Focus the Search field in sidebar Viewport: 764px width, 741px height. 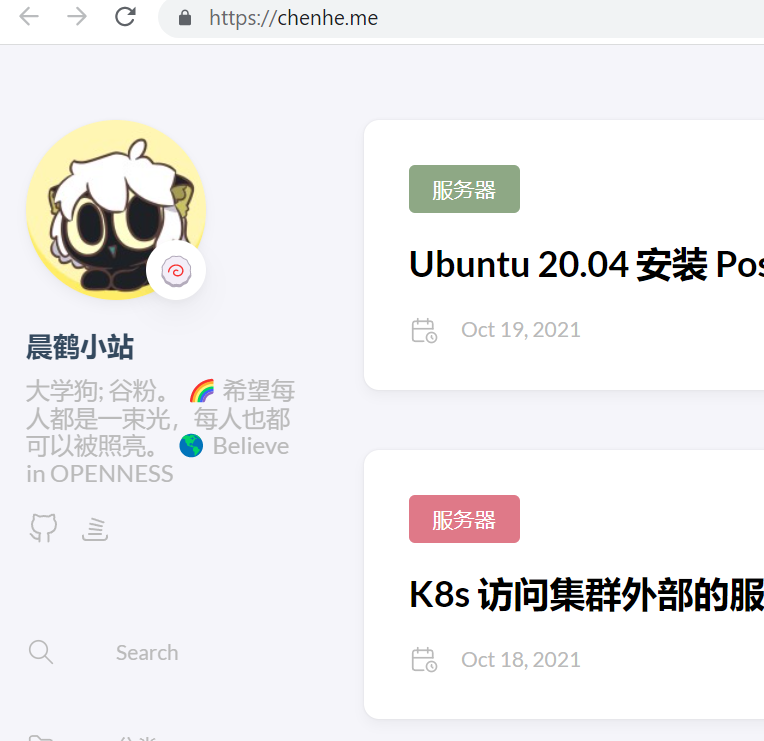(x=147, y=652)
